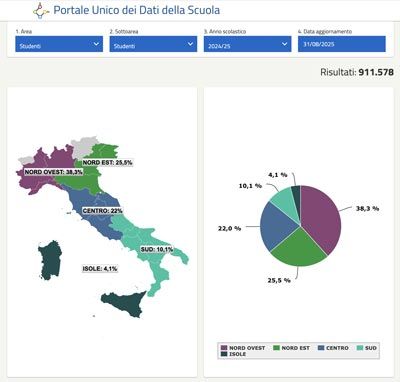
Task: Toggle SUD legend color swatch
Action: 360,348
